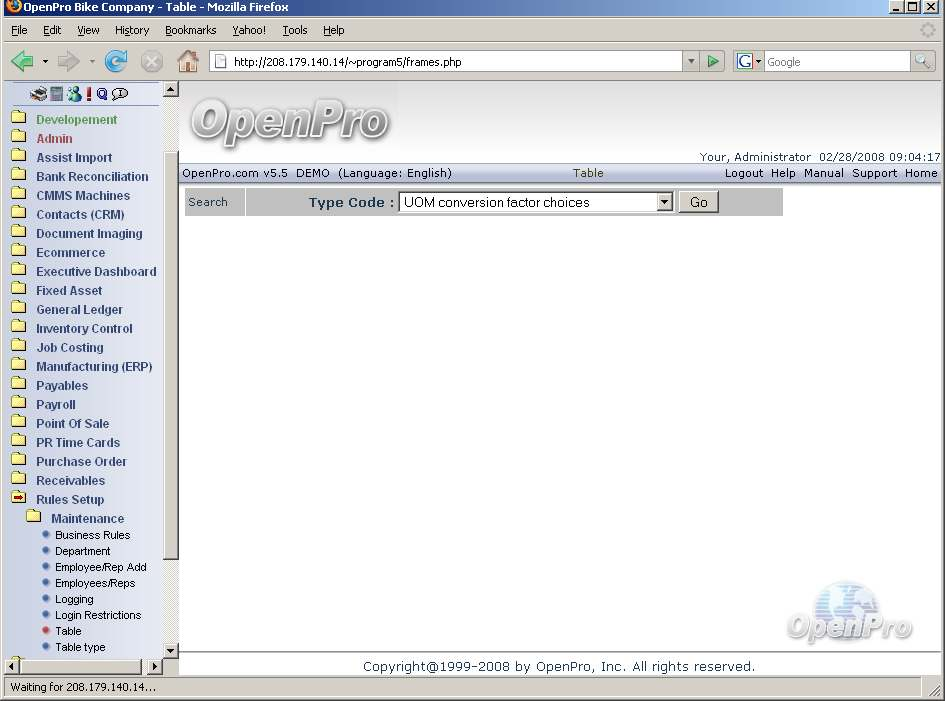Click in the Google search field
The width and height of the screenshot is (945, 701).
pyautogui.click(x=836, y=62)
